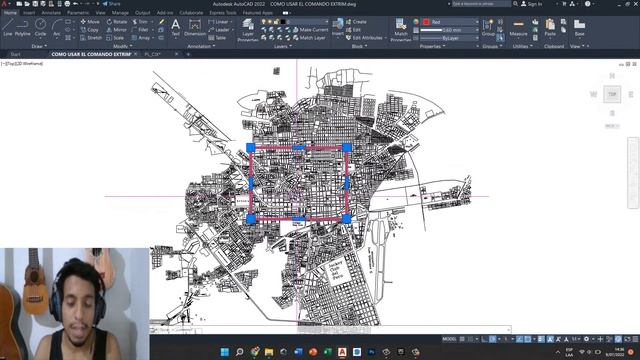Open Windows Start menu
This screenshot has width=640, height=360.
tap(225, 352)
